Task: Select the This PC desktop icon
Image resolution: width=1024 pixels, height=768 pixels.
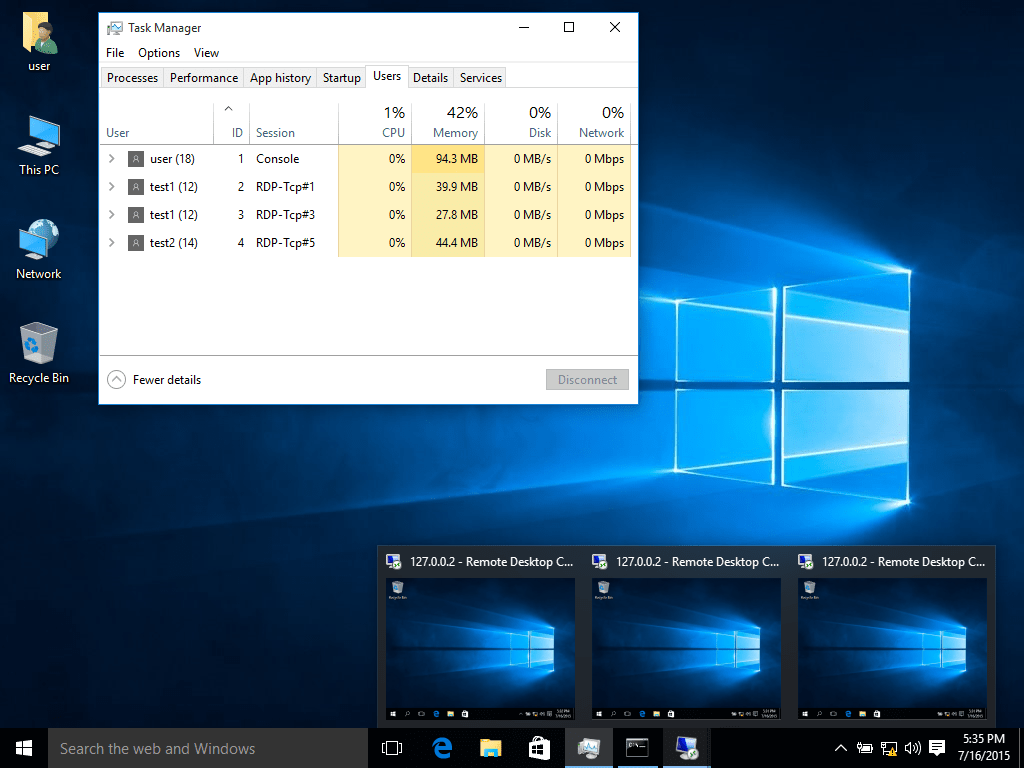Action: pyautogui.click(x=39, y=144)
